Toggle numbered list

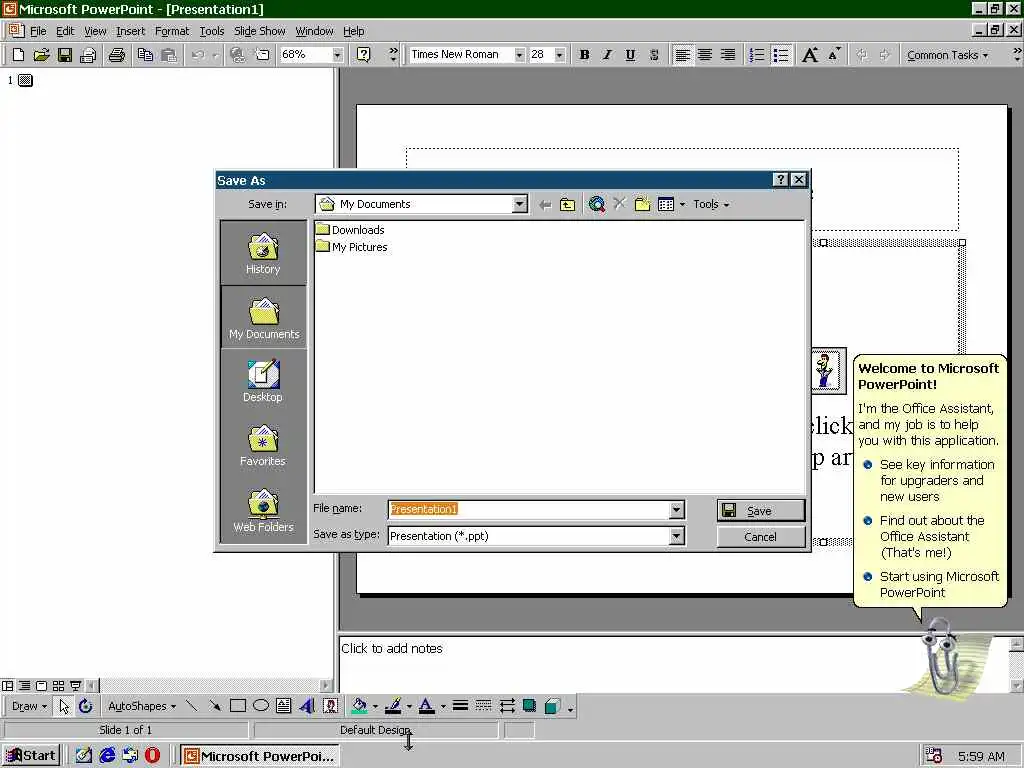click(x=757, y=55)
